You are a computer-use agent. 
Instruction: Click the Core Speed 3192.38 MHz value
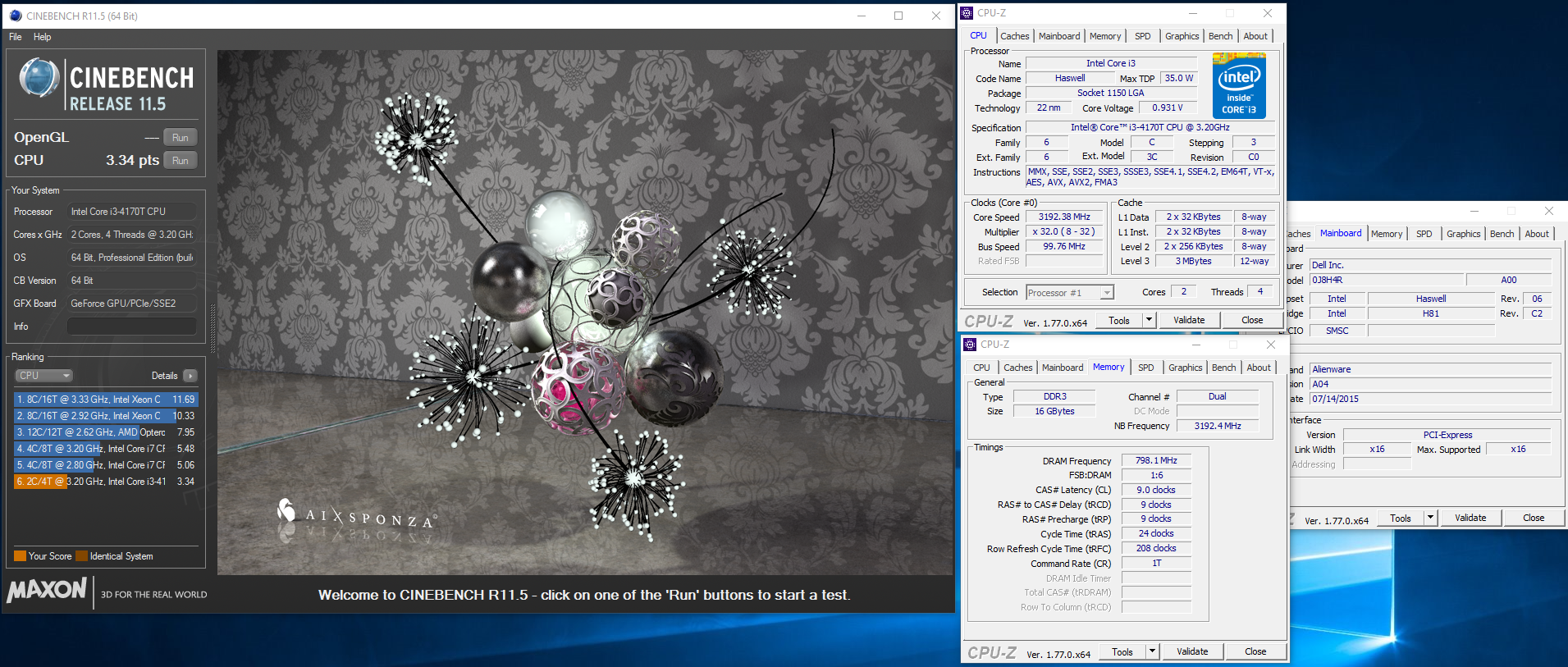[x=1064, y=217]
